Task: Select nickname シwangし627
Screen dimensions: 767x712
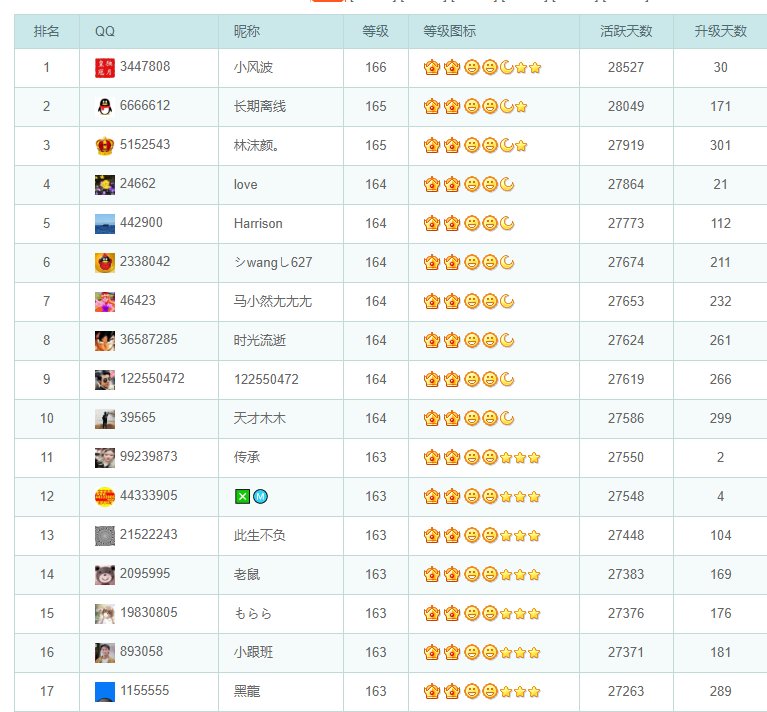Action: 273,263
